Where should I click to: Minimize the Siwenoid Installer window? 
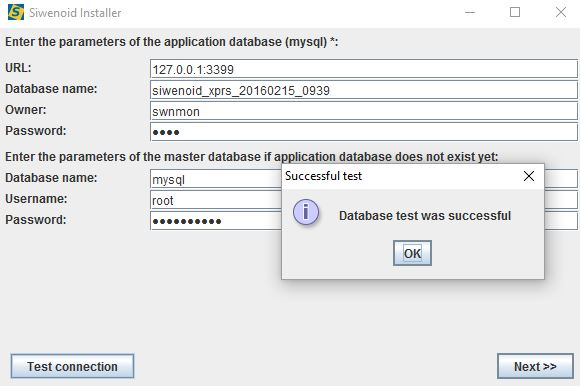[470, 12]
